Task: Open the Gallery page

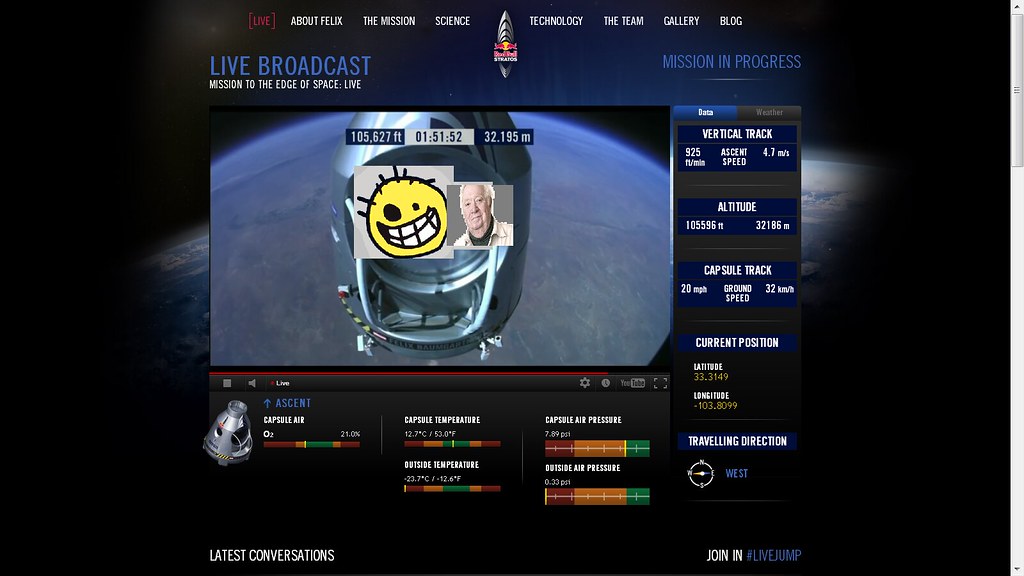Action: [681, 21]
